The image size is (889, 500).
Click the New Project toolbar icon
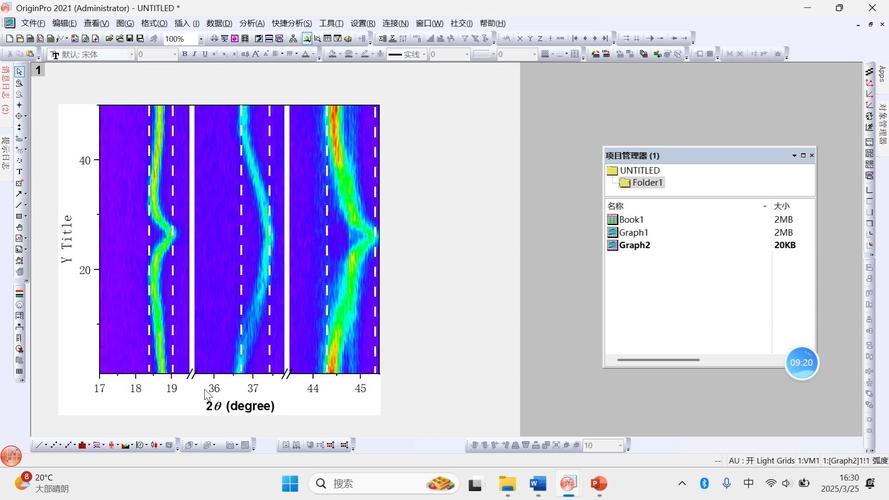pos(7,39)
